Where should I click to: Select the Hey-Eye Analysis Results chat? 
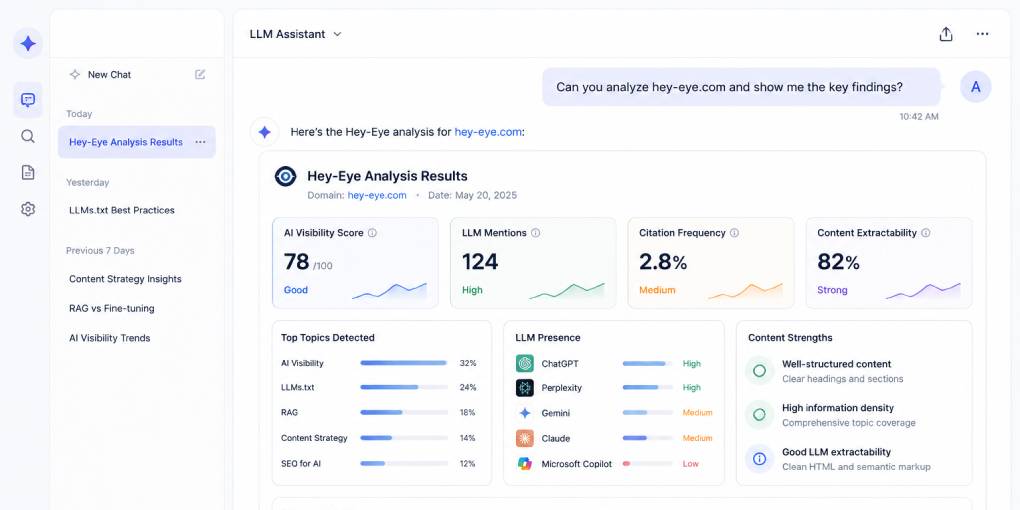click(x=137, y=142)
